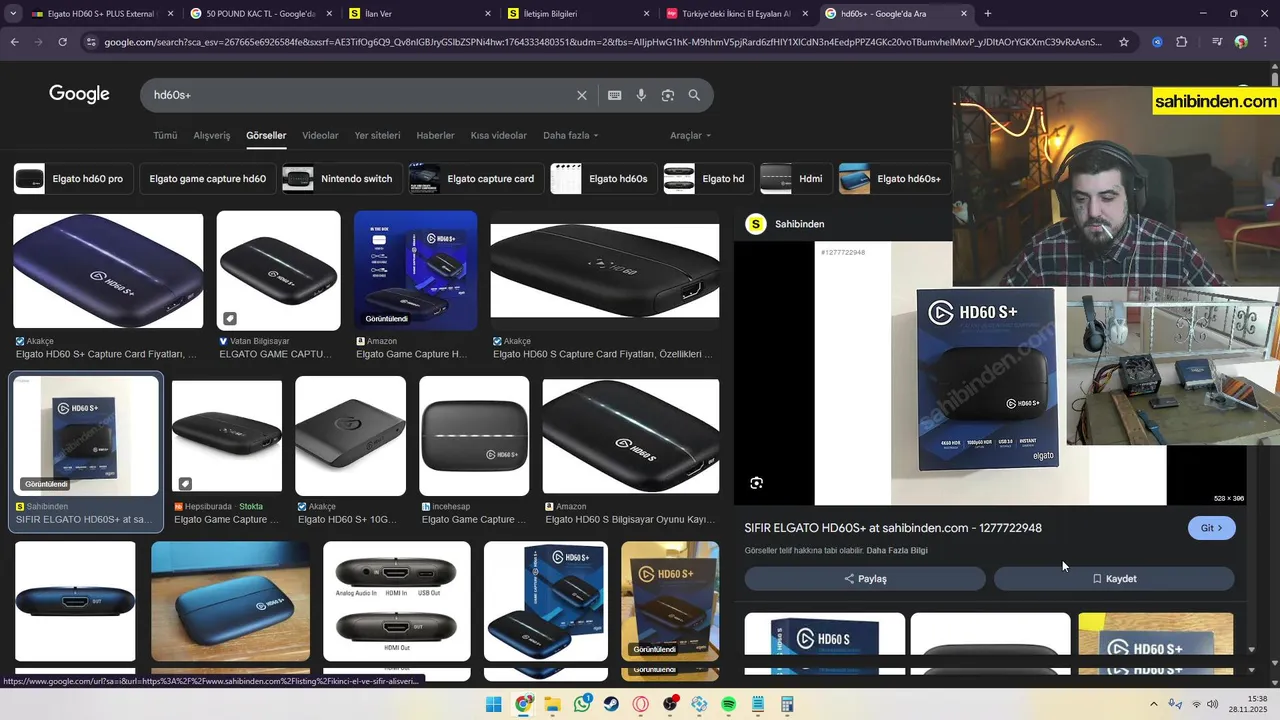Click the Kaydet save button
The image size is (1280, 720).
(x=1114, y=579)
